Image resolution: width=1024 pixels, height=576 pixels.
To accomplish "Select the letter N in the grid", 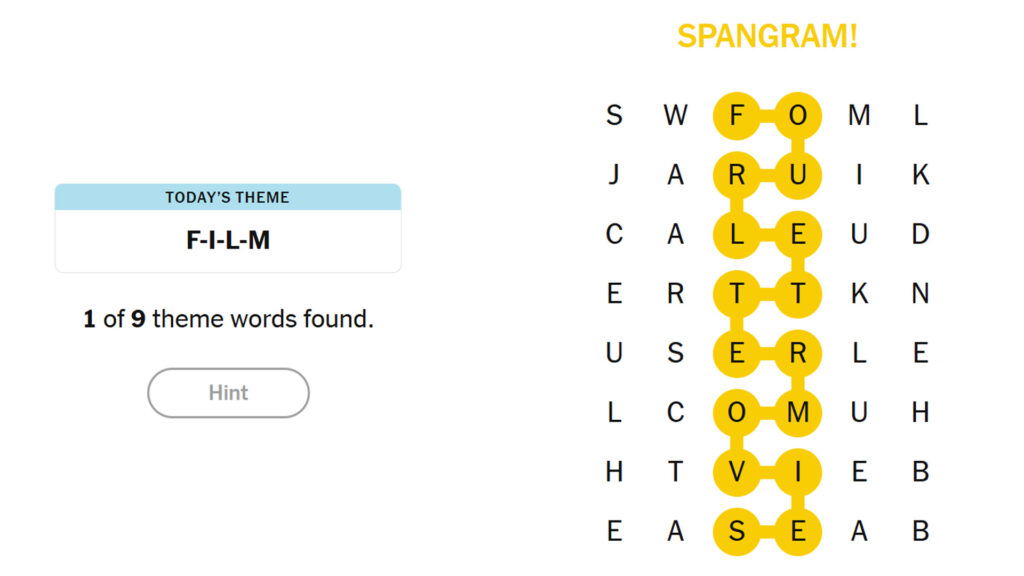I will click(920, 294).
